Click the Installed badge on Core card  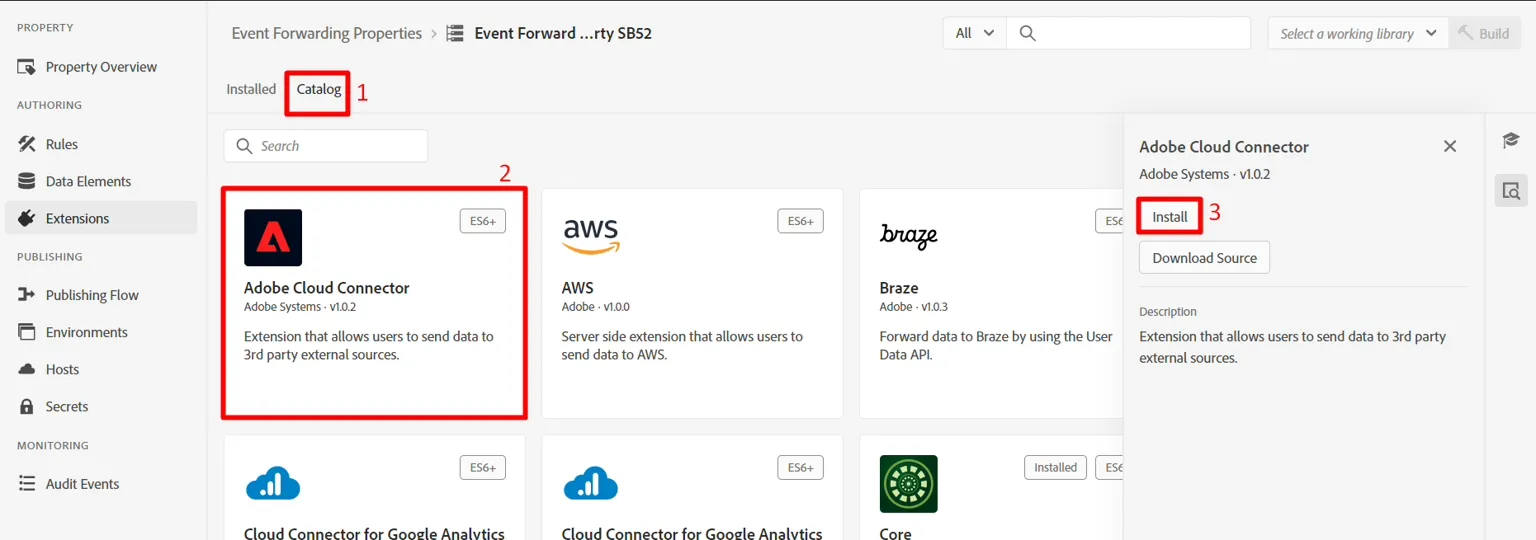tap(1055, 467)
